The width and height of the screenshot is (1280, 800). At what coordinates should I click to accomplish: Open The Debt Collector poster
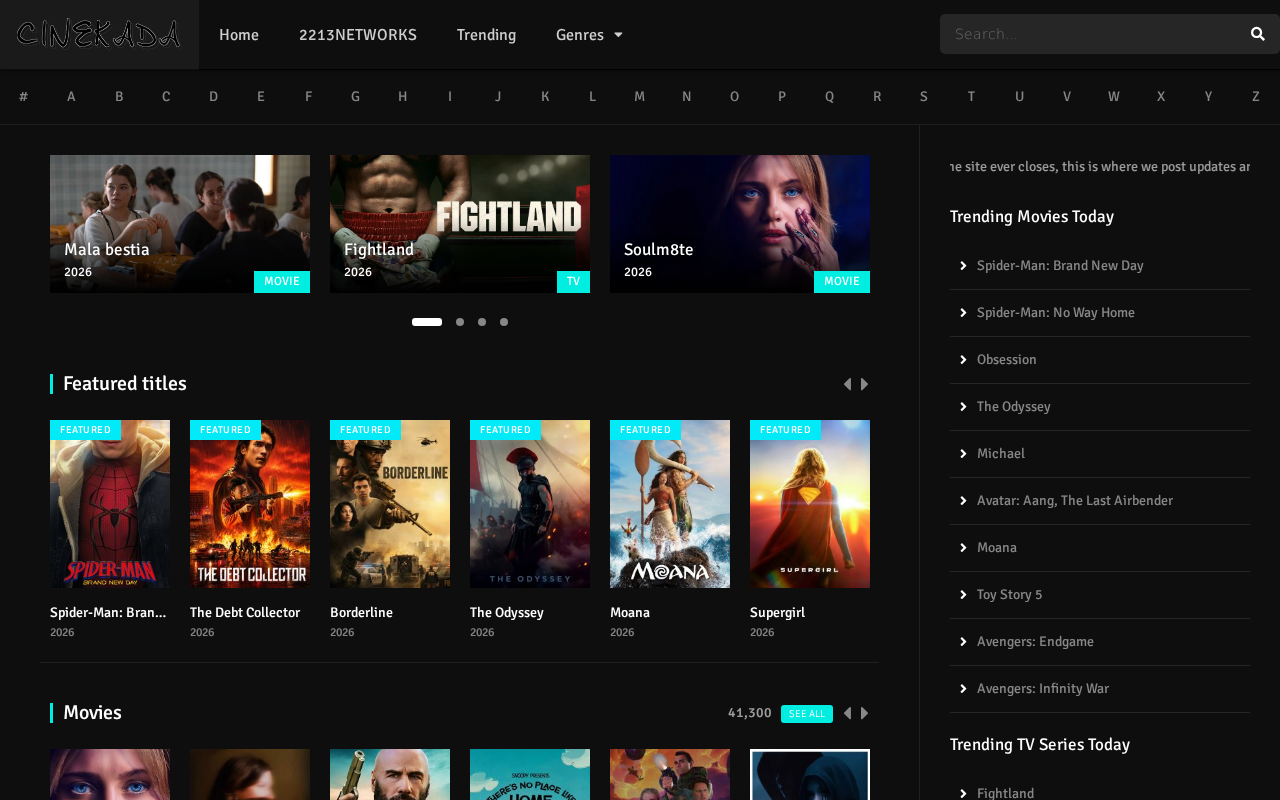click(250, 504)
